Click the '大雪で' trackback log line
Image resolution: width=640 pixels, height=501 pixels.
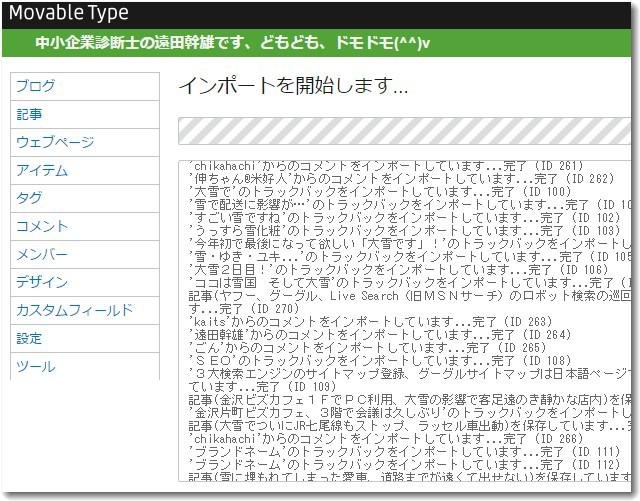click(x=380, y=192)
